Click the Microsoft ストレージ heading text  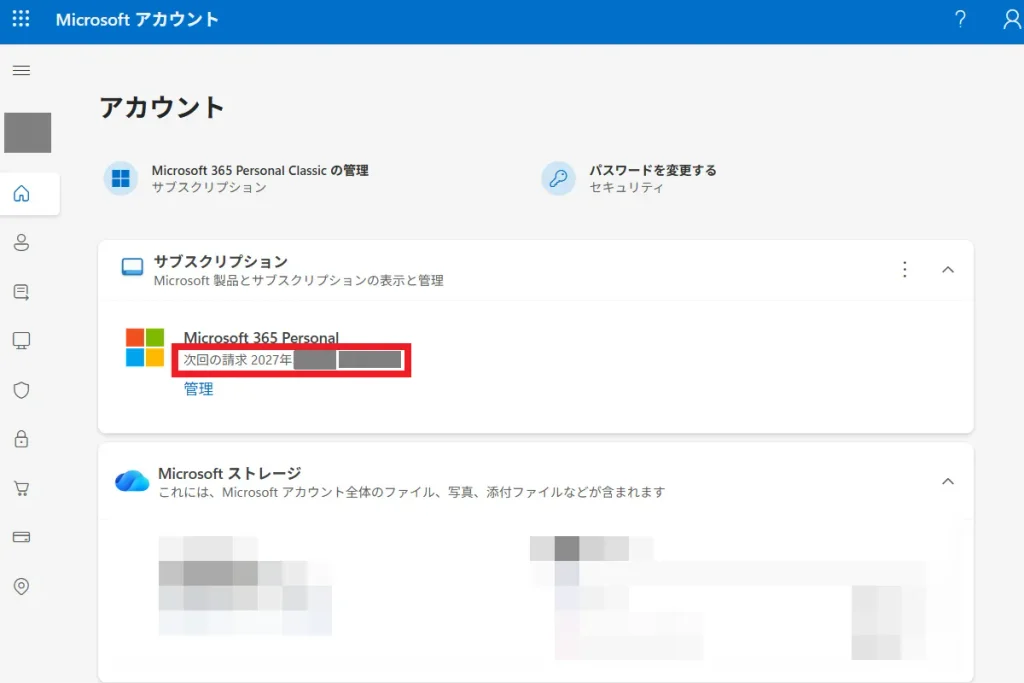[230, 473]
